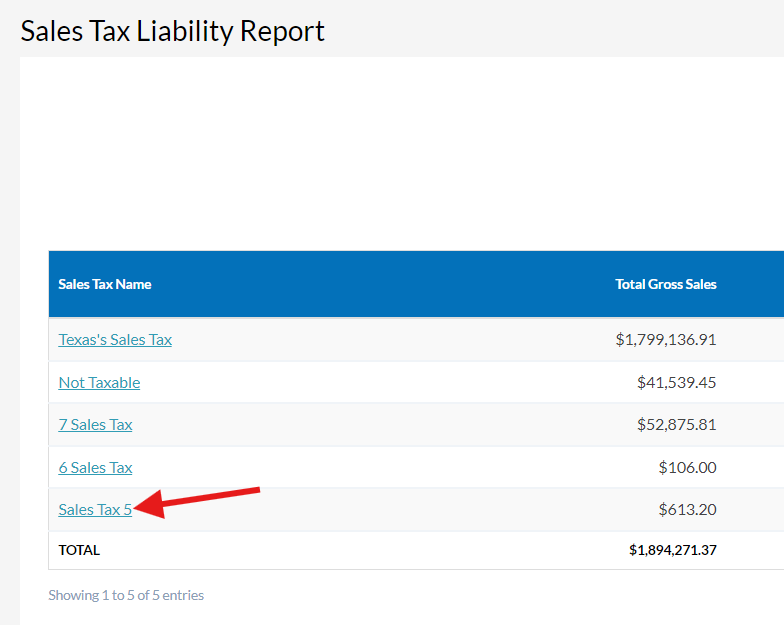Click the Not Taxable link
The width and height of the screenshot is (784, 625).
click(99, 383)
